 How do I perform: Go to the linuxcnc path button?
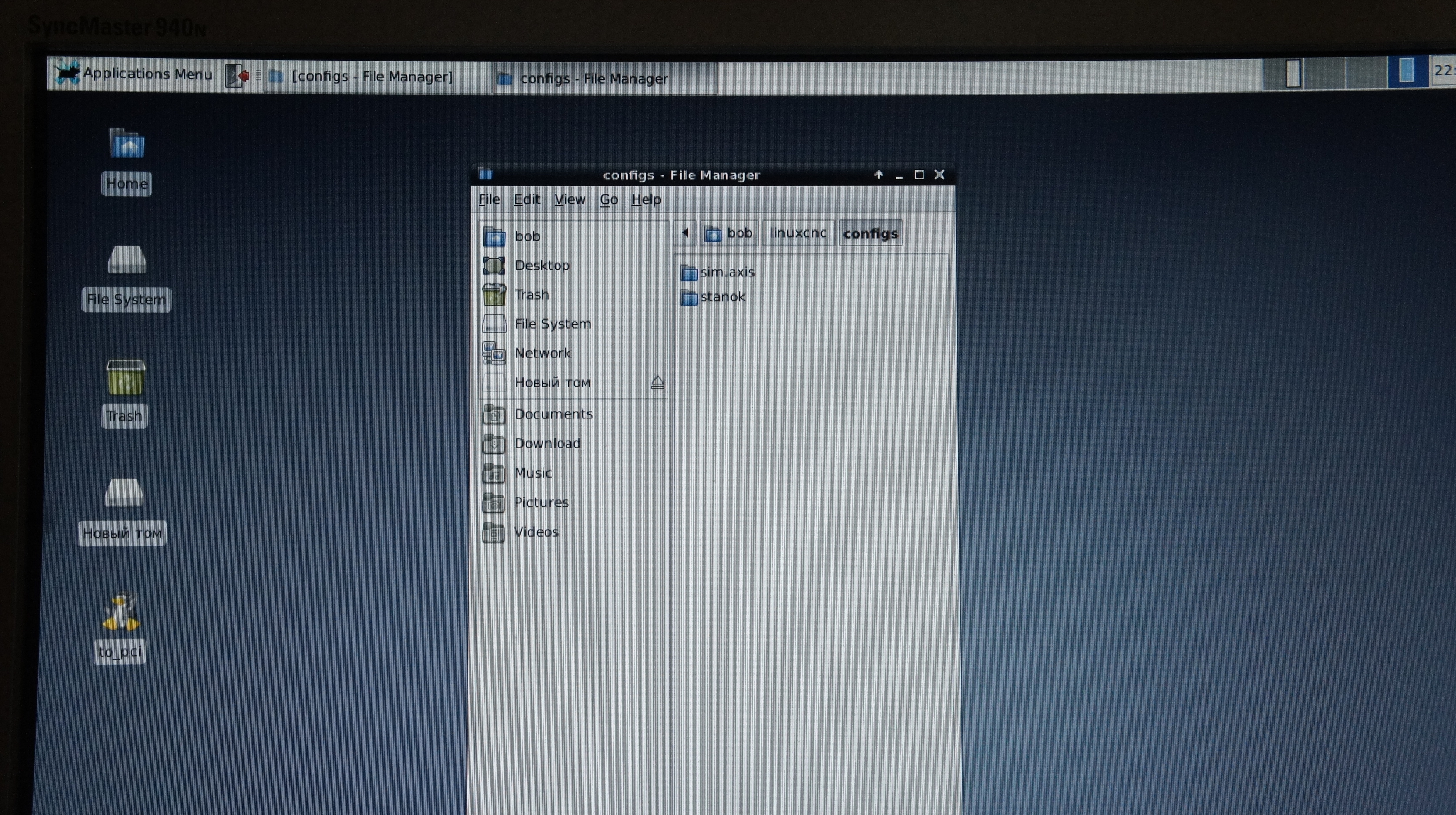click(798, 233)
